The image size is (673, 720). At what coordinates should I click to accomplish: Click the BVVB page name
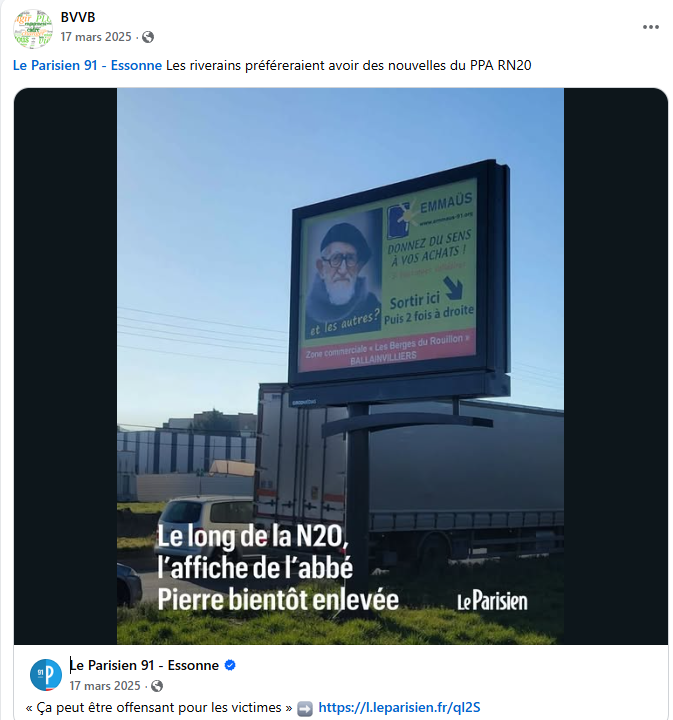pyautogui.click(x=78, y=17)
